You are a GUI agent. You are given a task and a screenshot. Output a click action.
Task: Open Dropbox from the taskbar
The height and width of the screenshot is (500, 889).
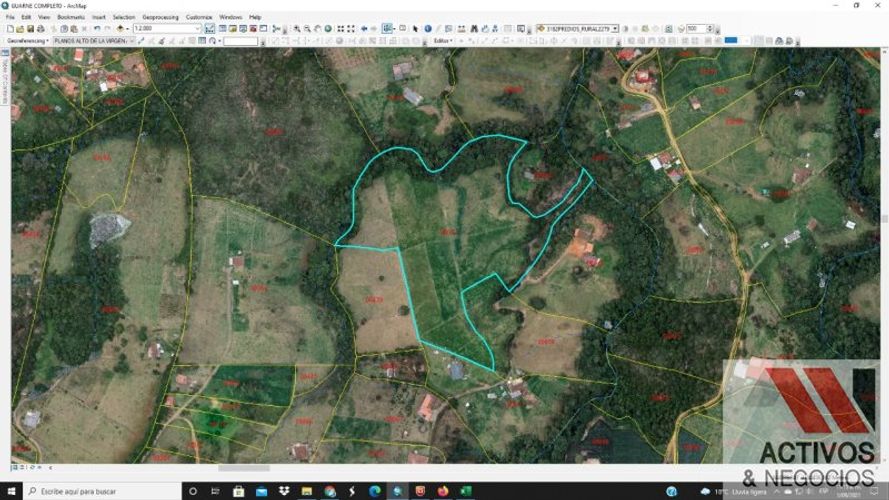[283, 491]
